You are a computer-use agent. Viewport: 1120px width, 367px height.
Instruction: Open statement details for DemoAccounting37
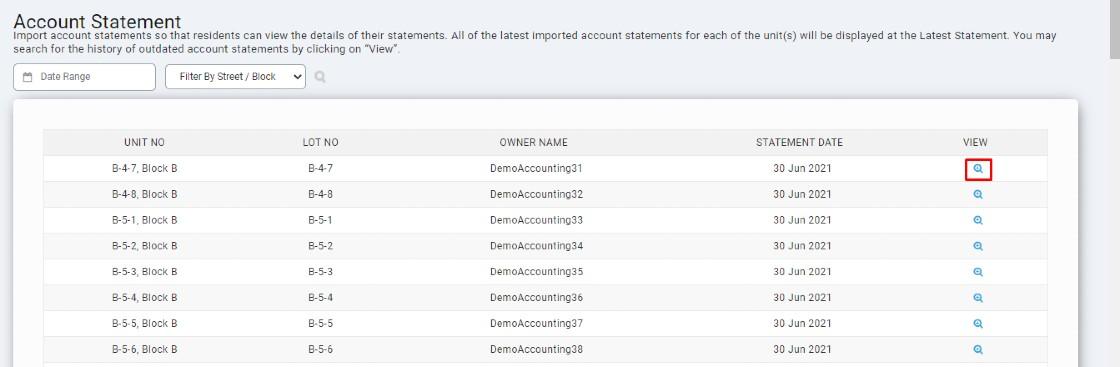[978, 323]
